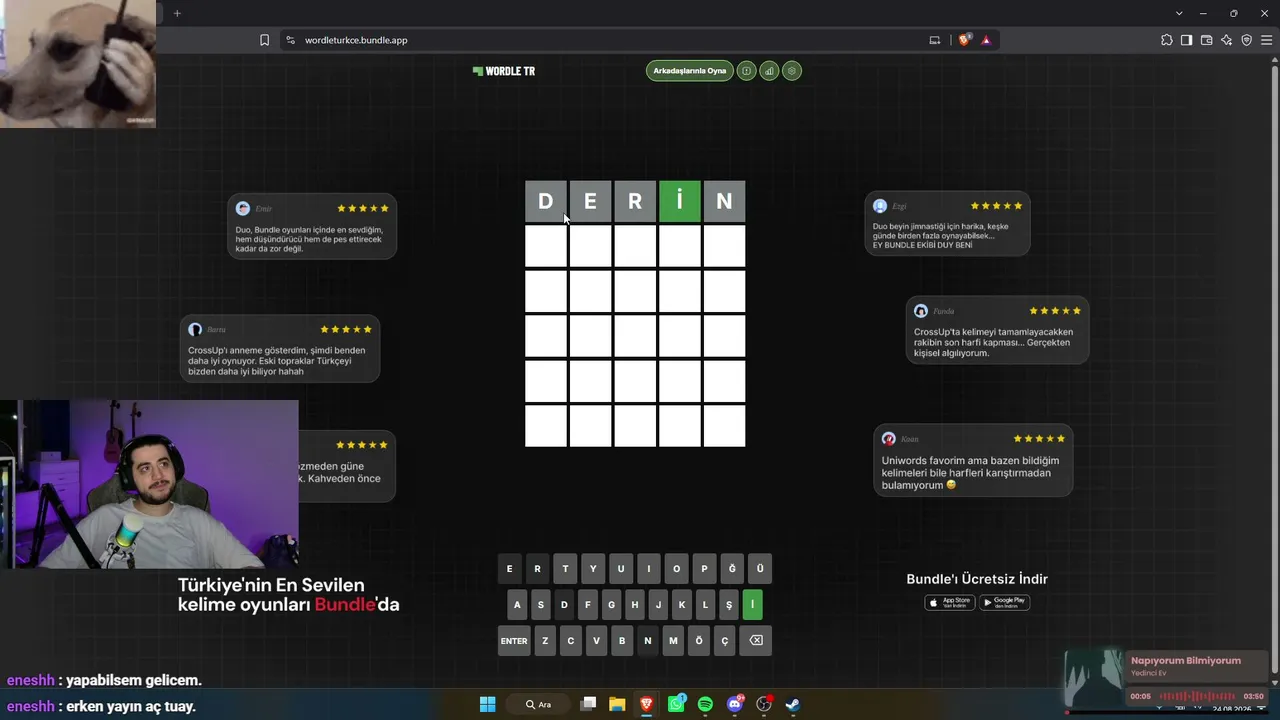
Task: Click the Arkadaşlarınla Oyna button
Action: pos(690,71)
